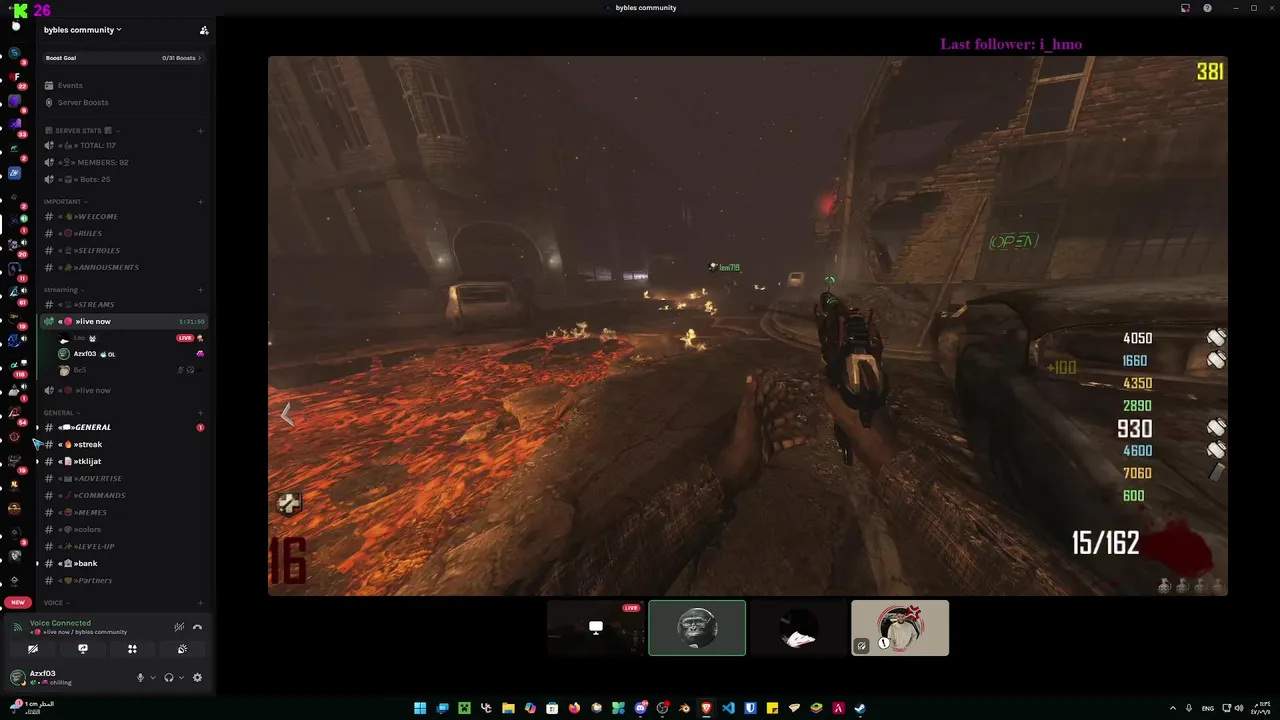This screenshot has height=720, width=1280.
Task: Open the inbox icon in title bar
Action: (x=1185, y=8)
